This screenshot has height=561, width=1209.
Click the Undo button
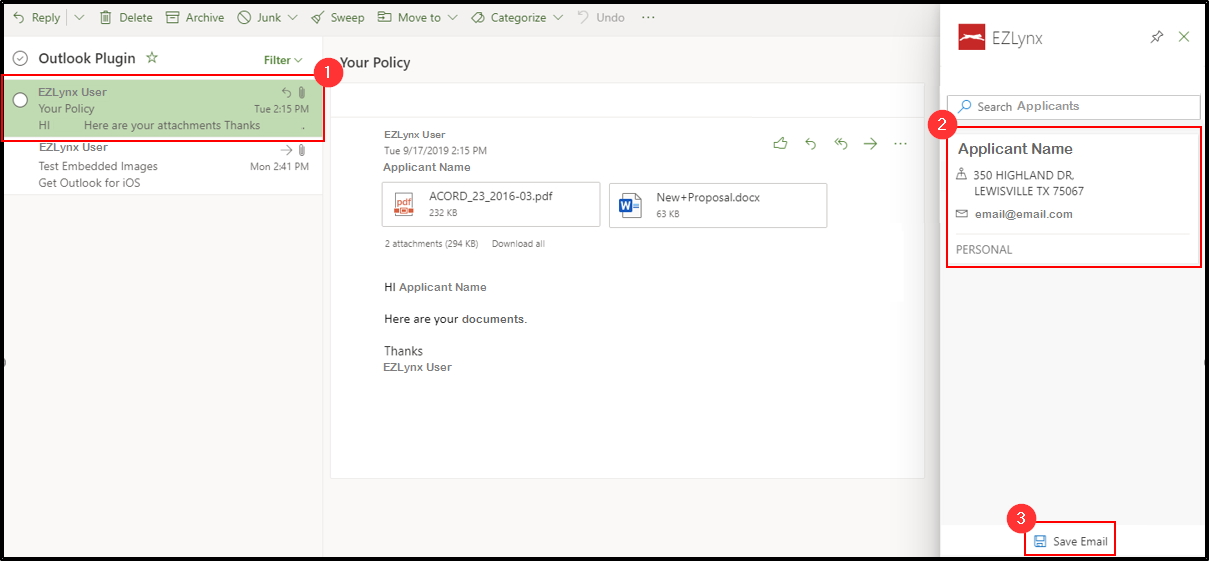[601, 17]
